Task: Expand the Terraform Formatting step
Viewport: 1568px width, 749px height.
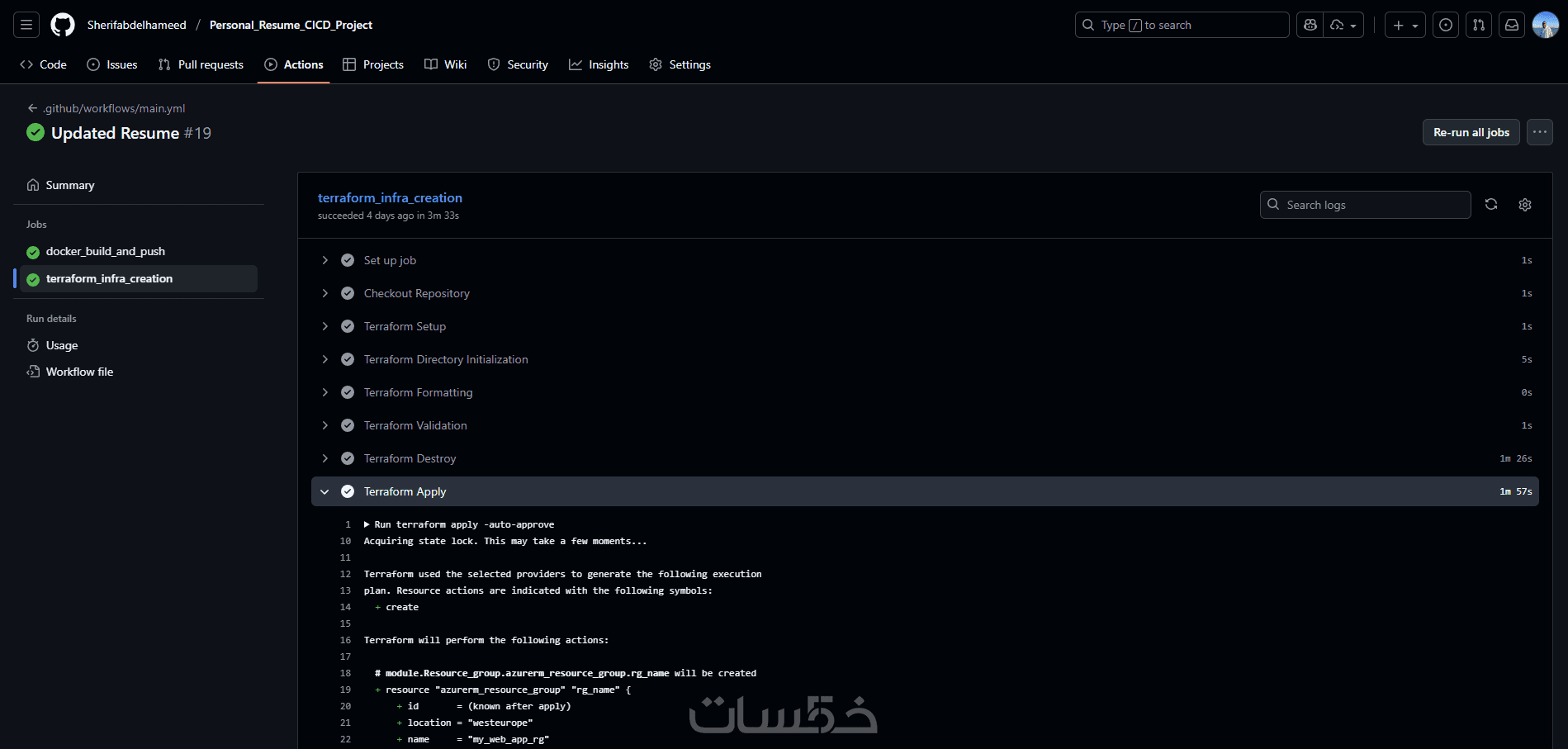Action: tap(324, 392)
